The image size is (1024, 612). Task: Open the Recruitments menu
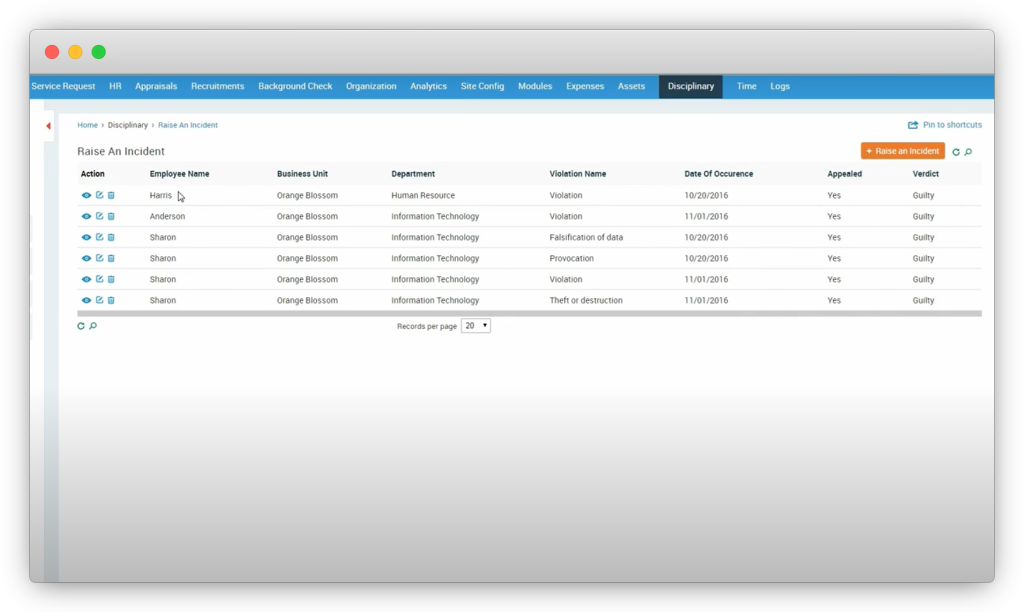click(x=217, y=87)
